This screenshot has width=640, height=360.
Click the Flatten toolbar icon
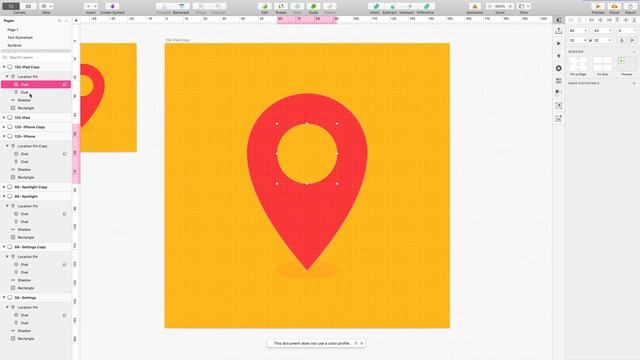pos(330,7)
